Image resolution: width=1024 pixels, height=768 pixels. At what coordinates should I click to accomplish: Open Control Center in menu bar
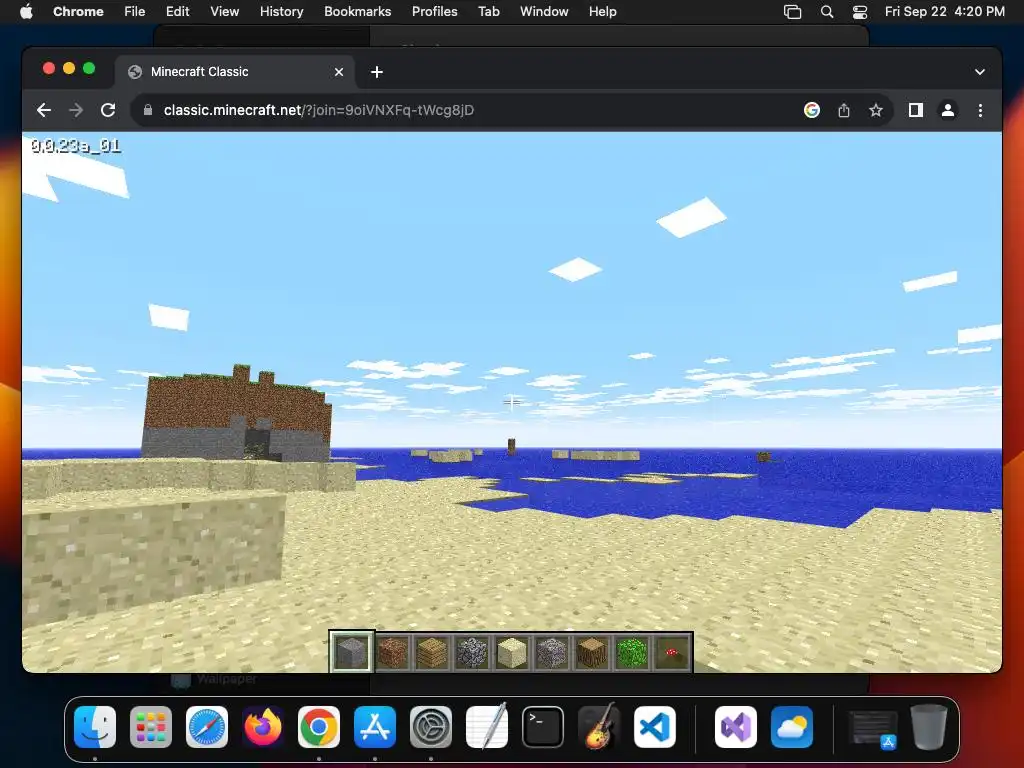tap(860, 12)
